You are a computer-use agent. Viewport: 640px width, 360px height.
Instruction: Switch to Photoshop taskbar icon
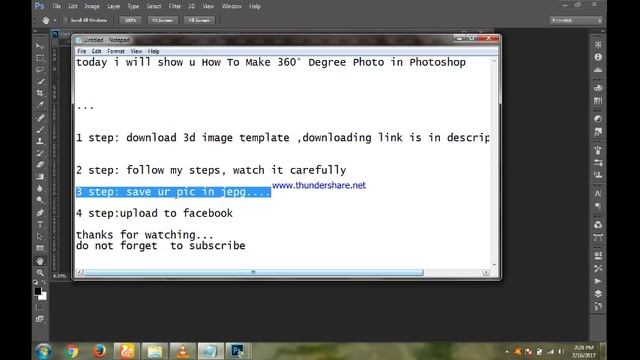point(238,351)
